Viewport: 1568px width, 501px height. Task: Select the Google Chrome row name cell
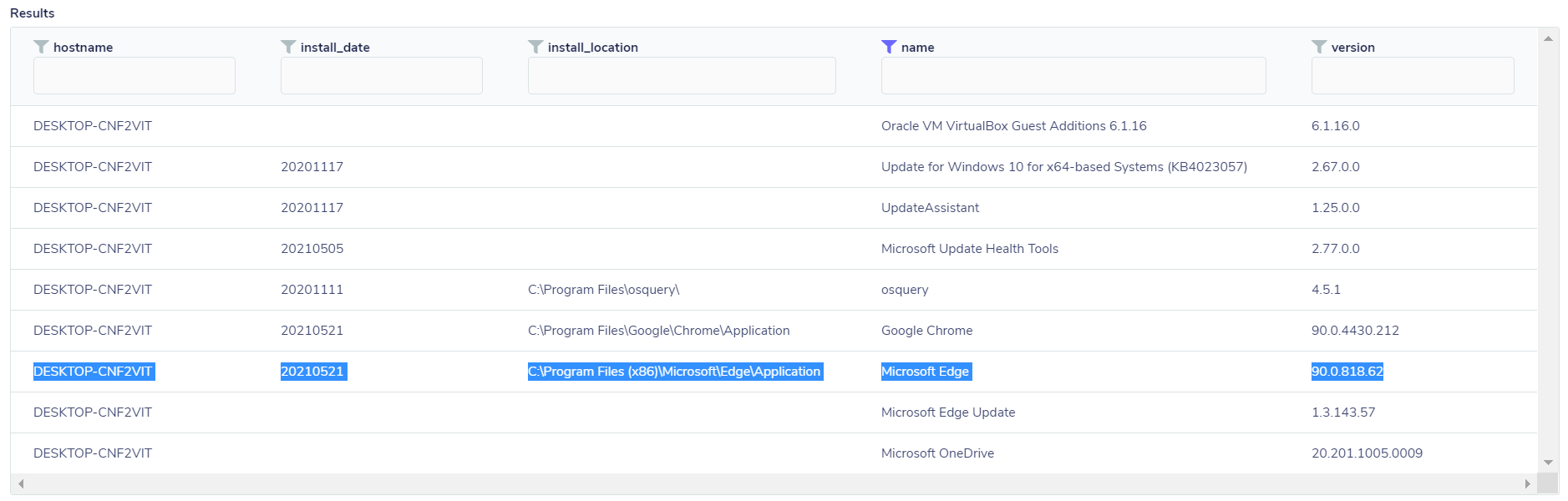click(x=926, y=331)
